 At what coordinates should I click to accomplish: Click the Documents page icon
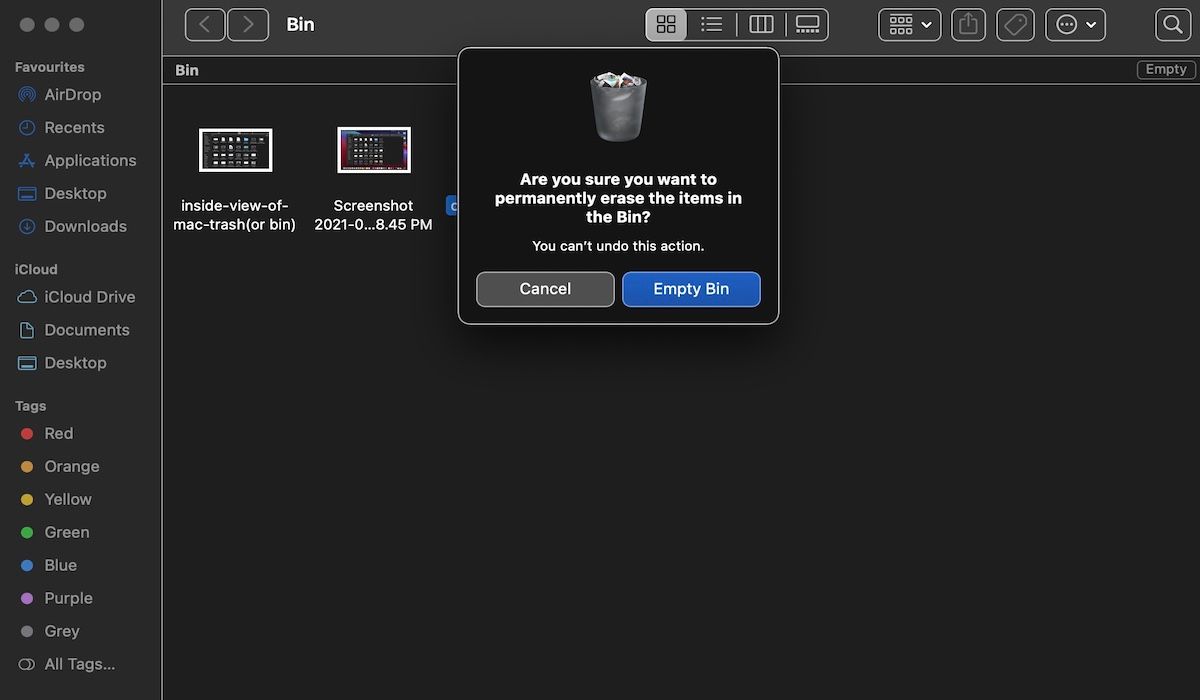coord(27,330)
